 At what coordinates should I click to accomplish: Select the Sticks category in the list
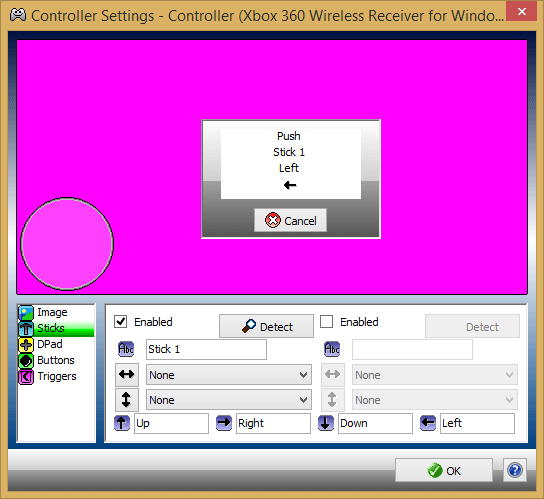56,328
